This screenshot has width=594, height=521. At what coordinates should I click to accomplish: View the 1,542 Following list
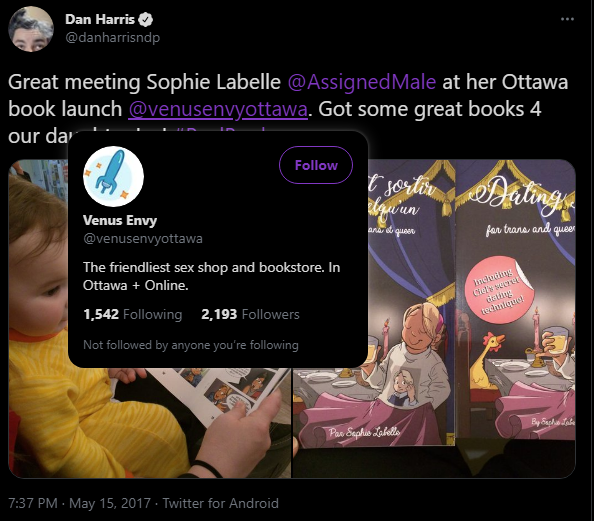coord(133,314)
